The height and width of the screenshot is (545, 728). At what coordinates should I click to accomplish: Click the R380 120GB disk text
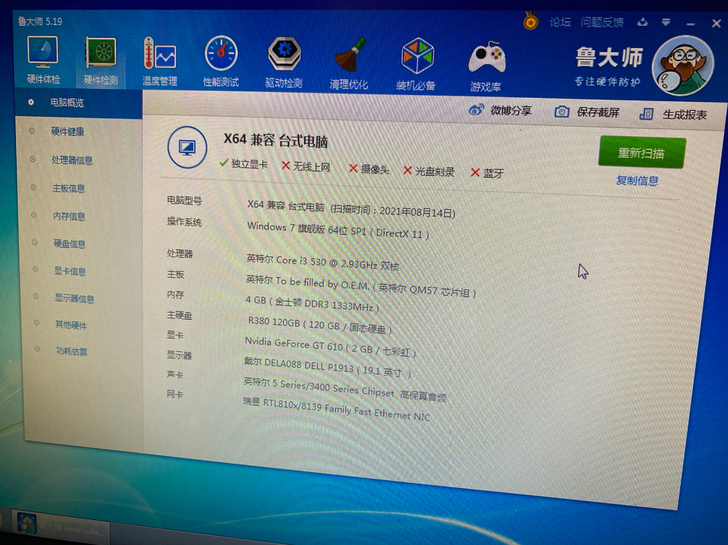[x=320, y=325]
